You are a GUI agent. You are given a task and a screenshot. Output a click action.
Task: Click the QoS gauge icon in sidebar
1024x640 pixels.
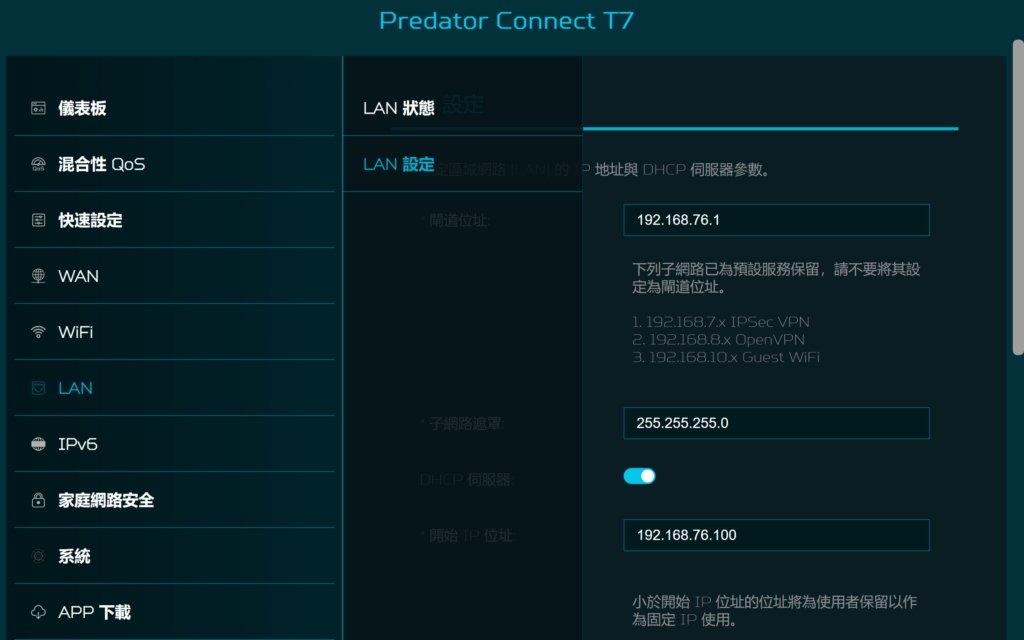click(39, 164)
